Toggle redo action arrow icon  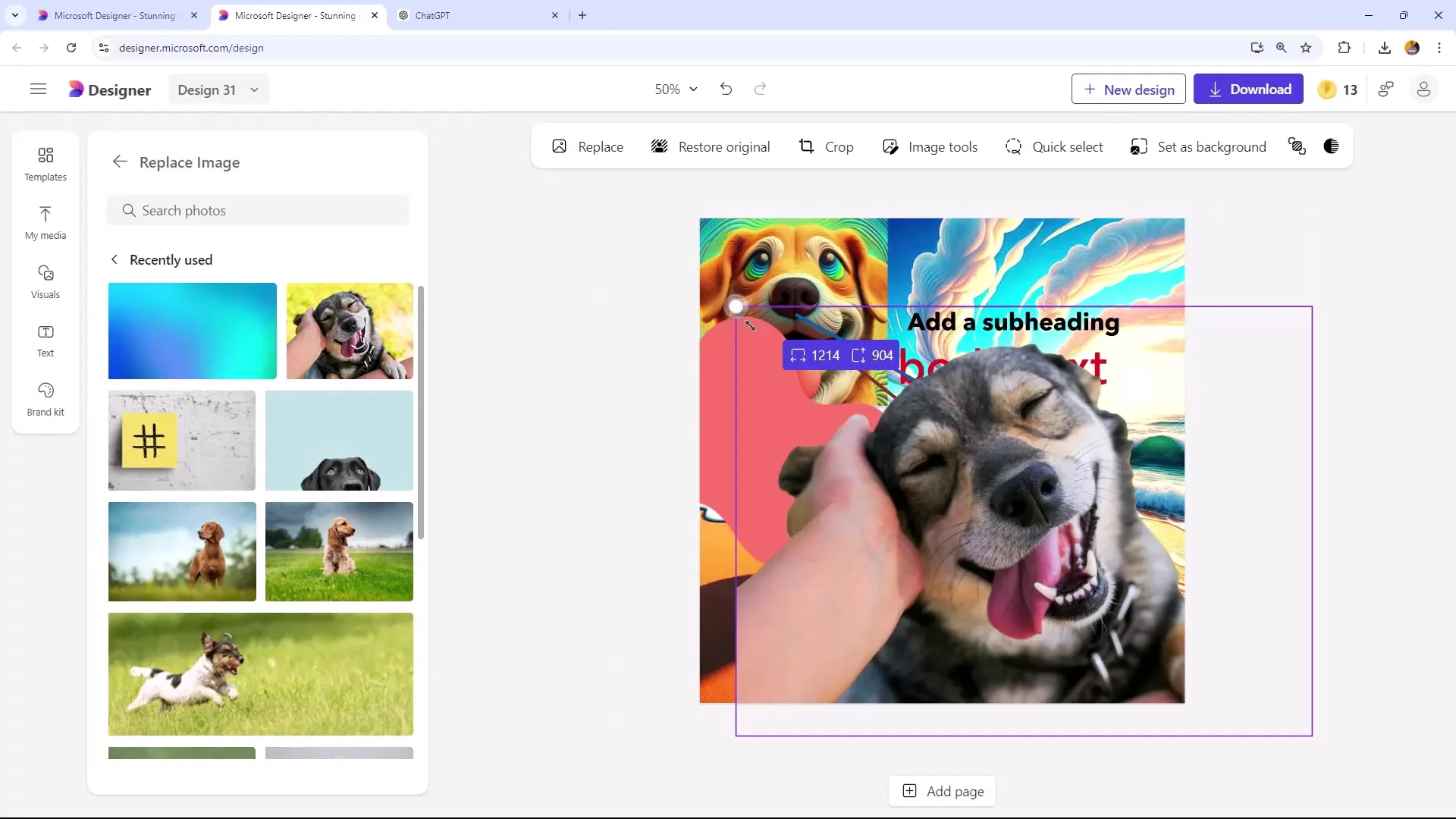pyautogui.click(x=760, y=89)
